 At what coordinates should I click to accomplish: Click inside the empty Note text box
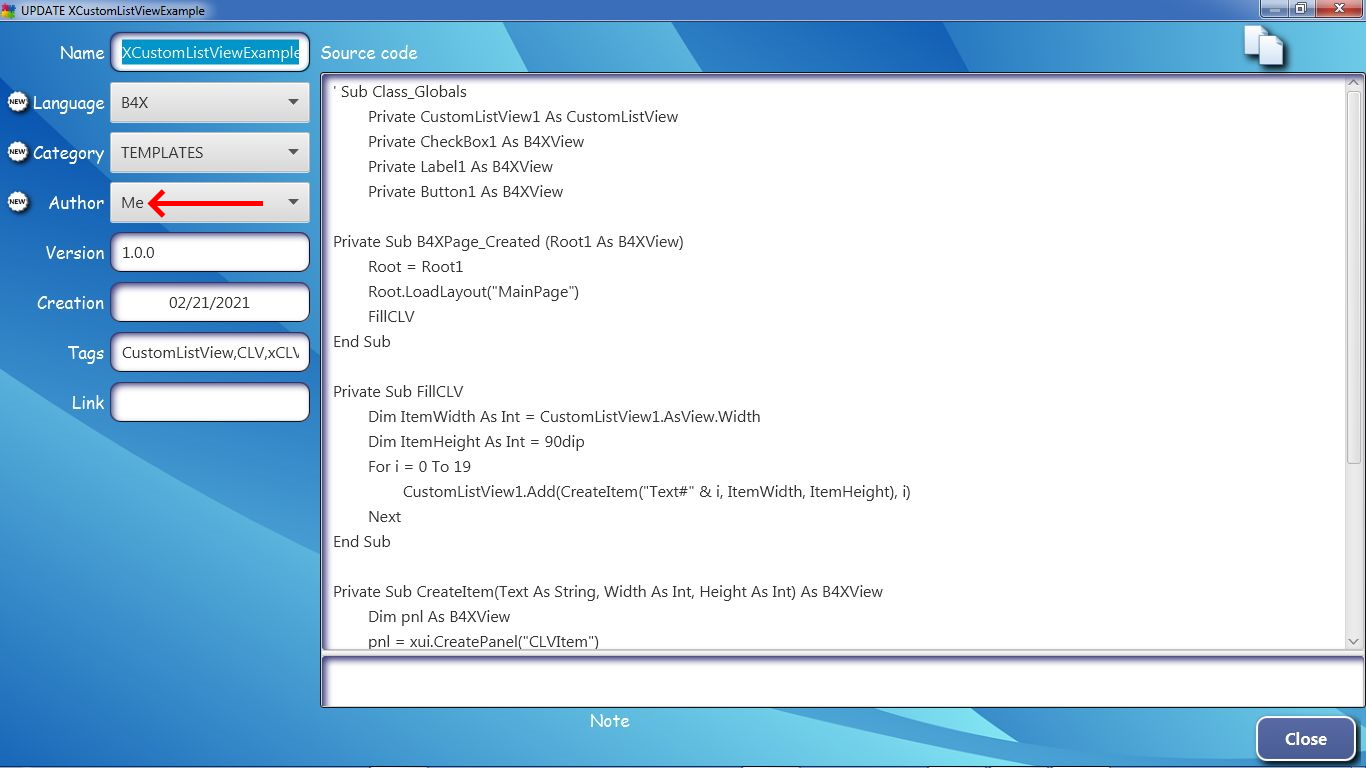[842, 681]
